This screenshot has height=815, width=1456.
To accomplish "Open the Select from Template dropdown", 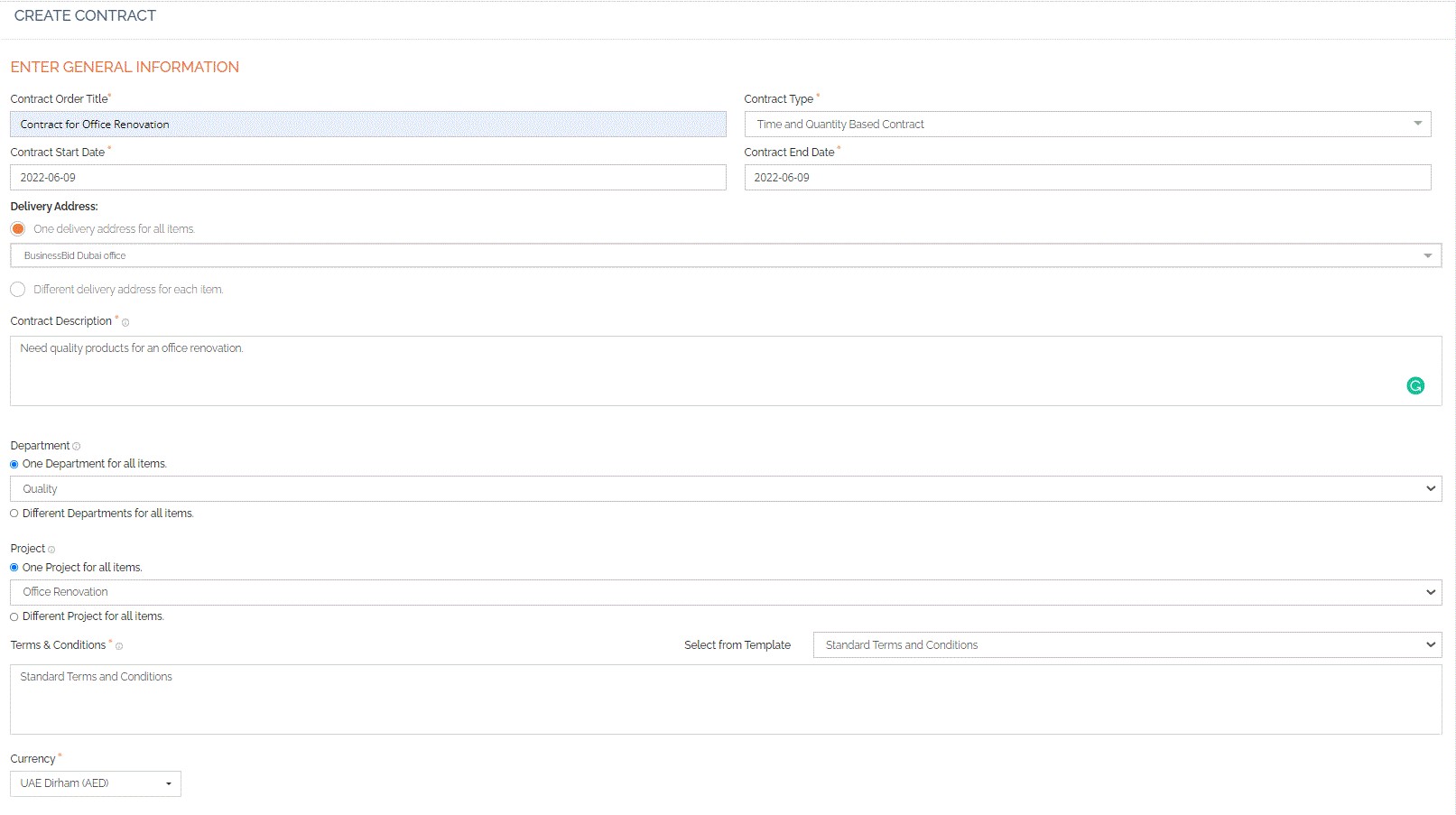I will point(1127,645).
